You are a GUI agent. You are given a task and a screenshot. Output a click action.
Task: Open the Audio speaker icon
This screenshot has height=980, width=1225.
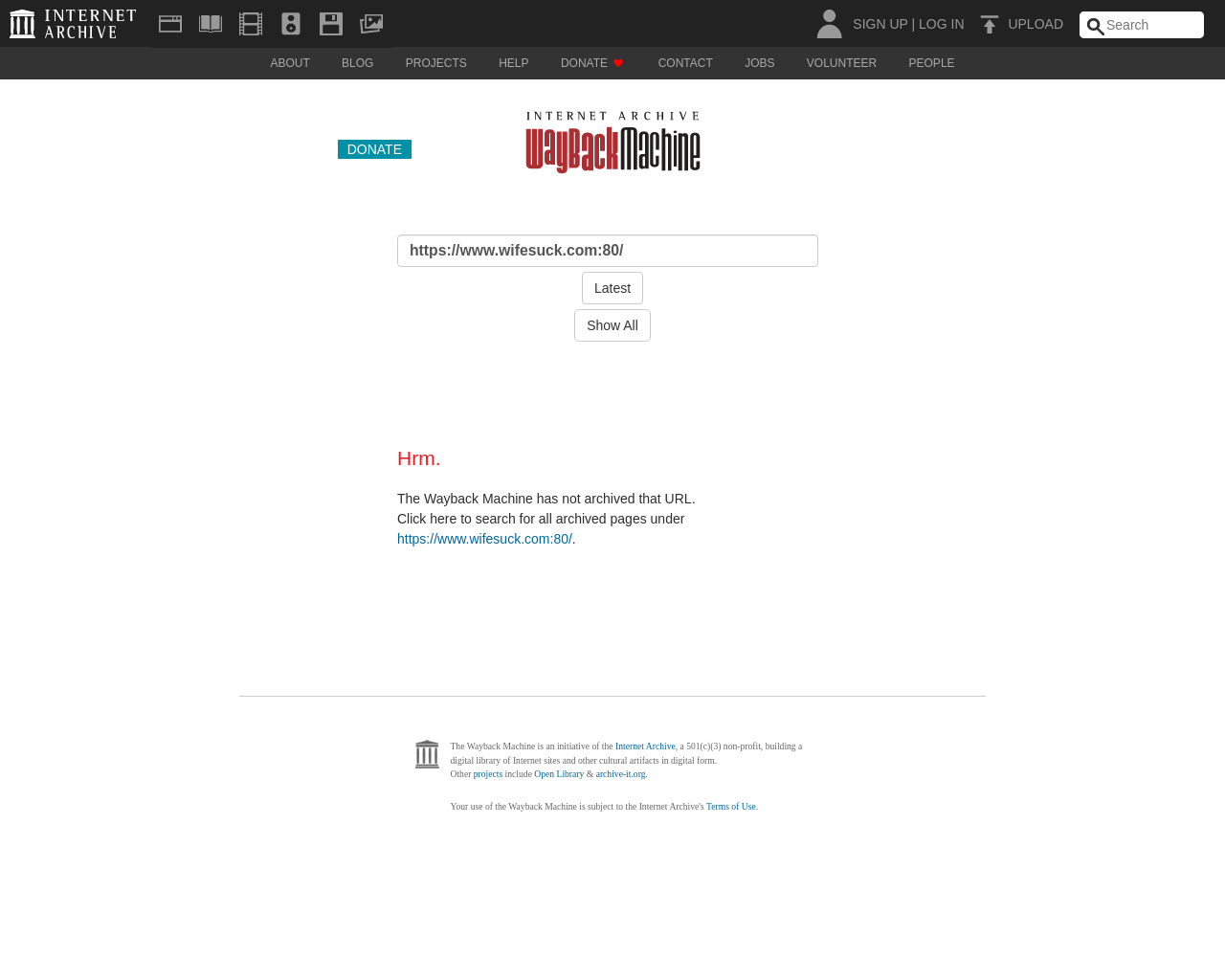tap(291, 24)
